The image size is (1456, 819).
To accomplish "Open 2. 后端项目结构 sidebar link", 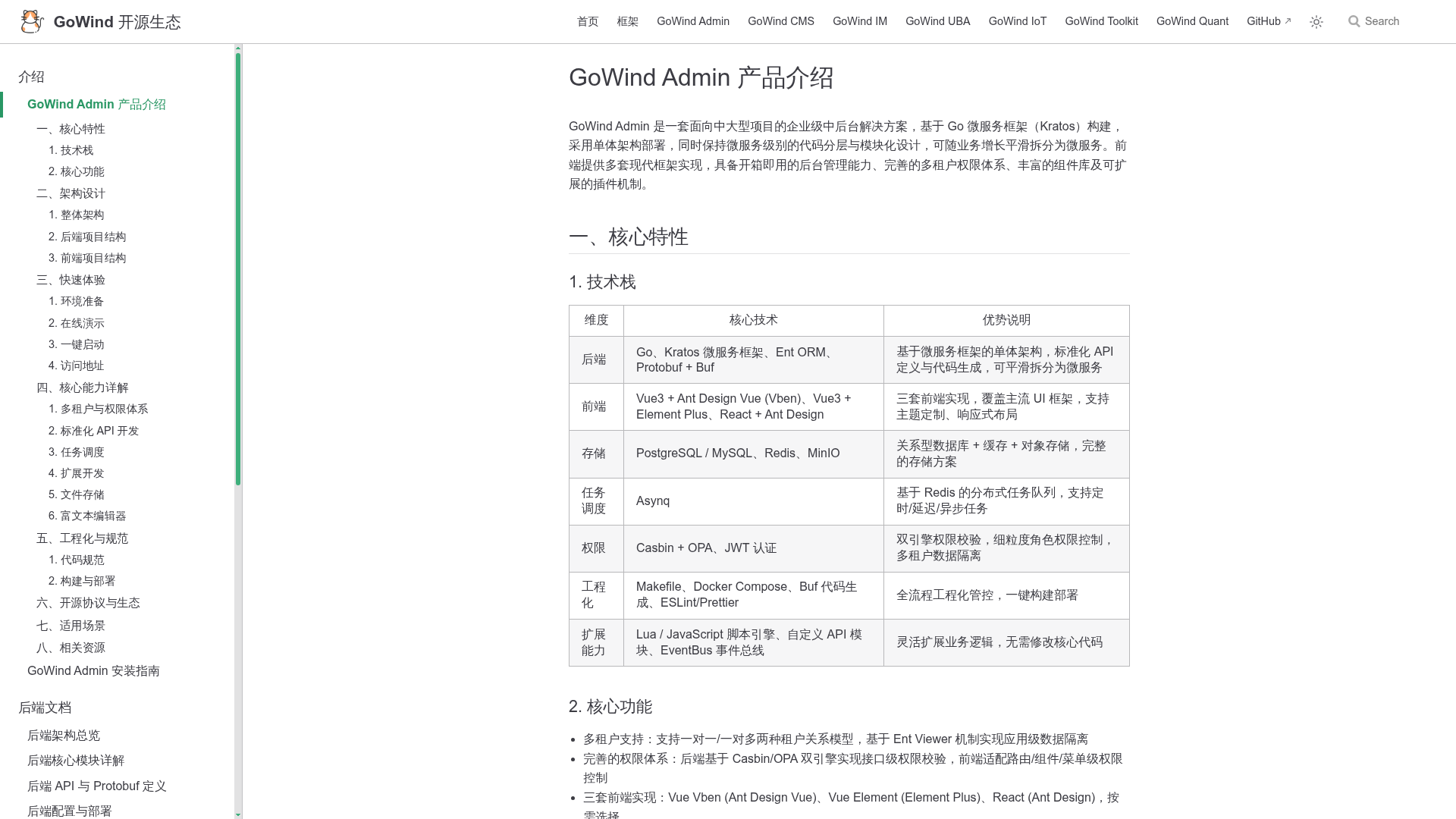I will [87, 237].
